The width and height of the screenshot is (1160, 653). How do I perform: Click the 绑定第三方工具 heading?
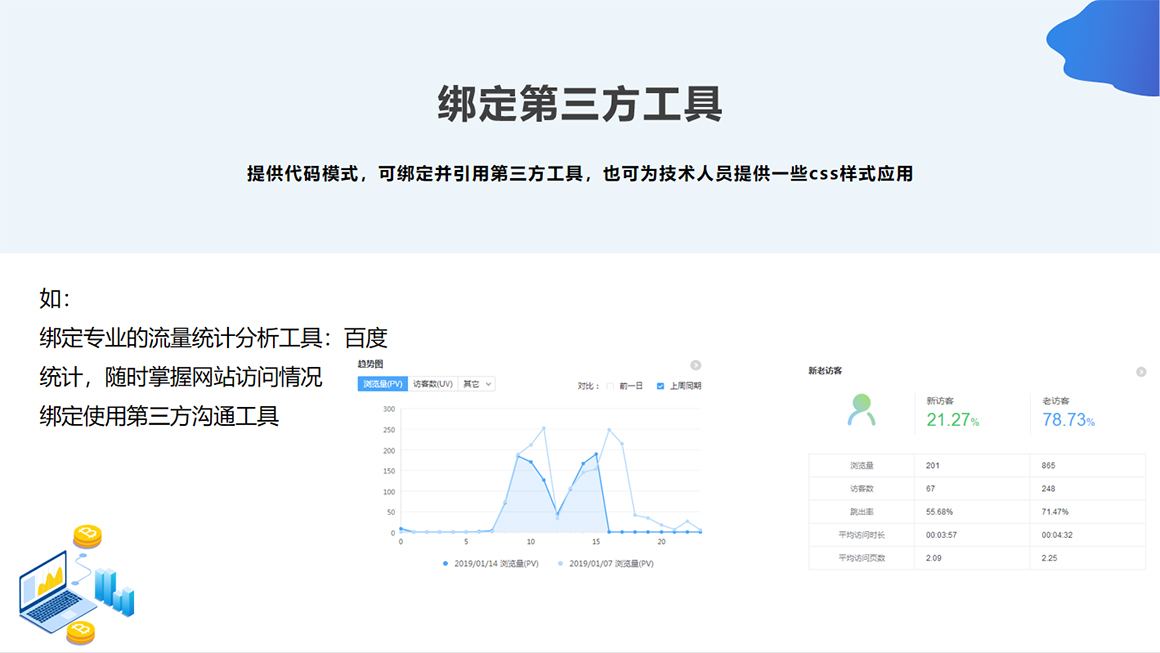[x=580, y=104]
